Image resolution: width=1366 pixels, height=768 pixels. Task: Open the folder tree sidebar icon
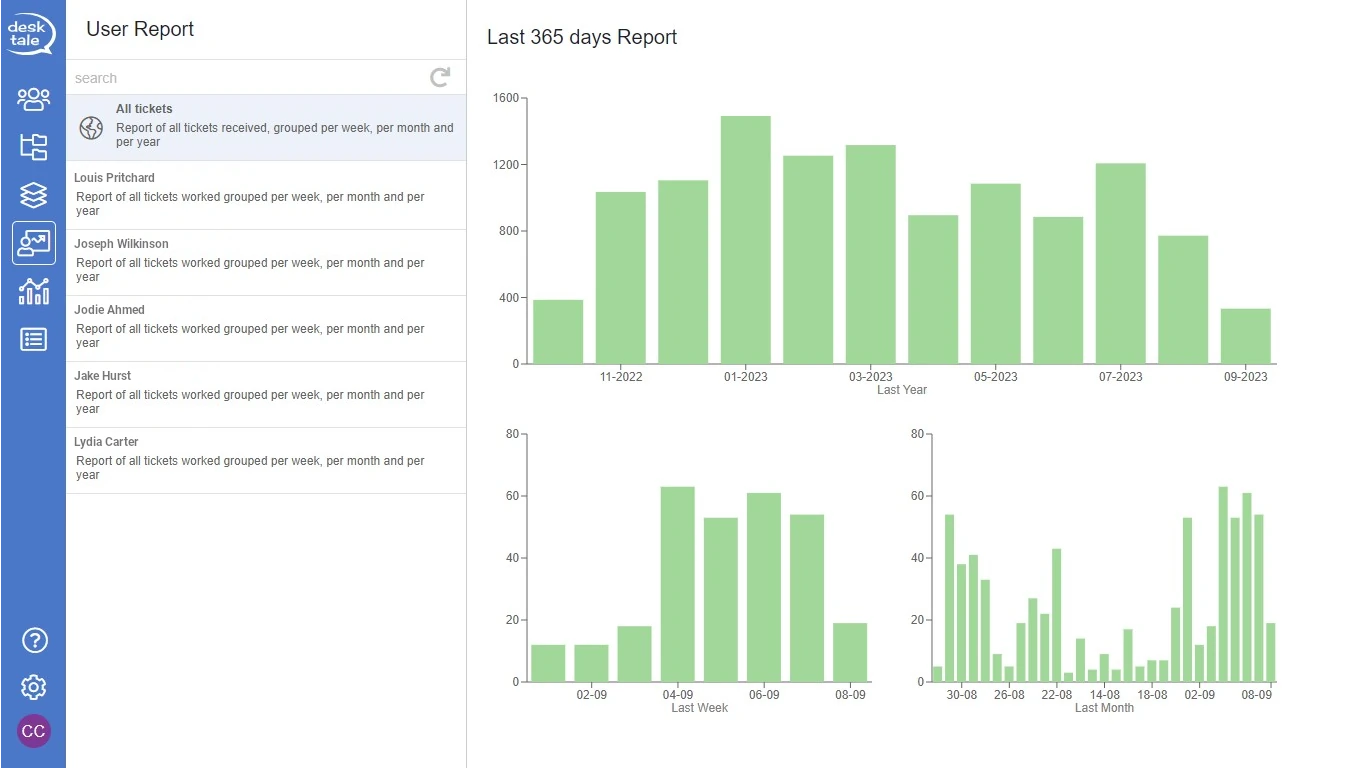coord(33,147)
